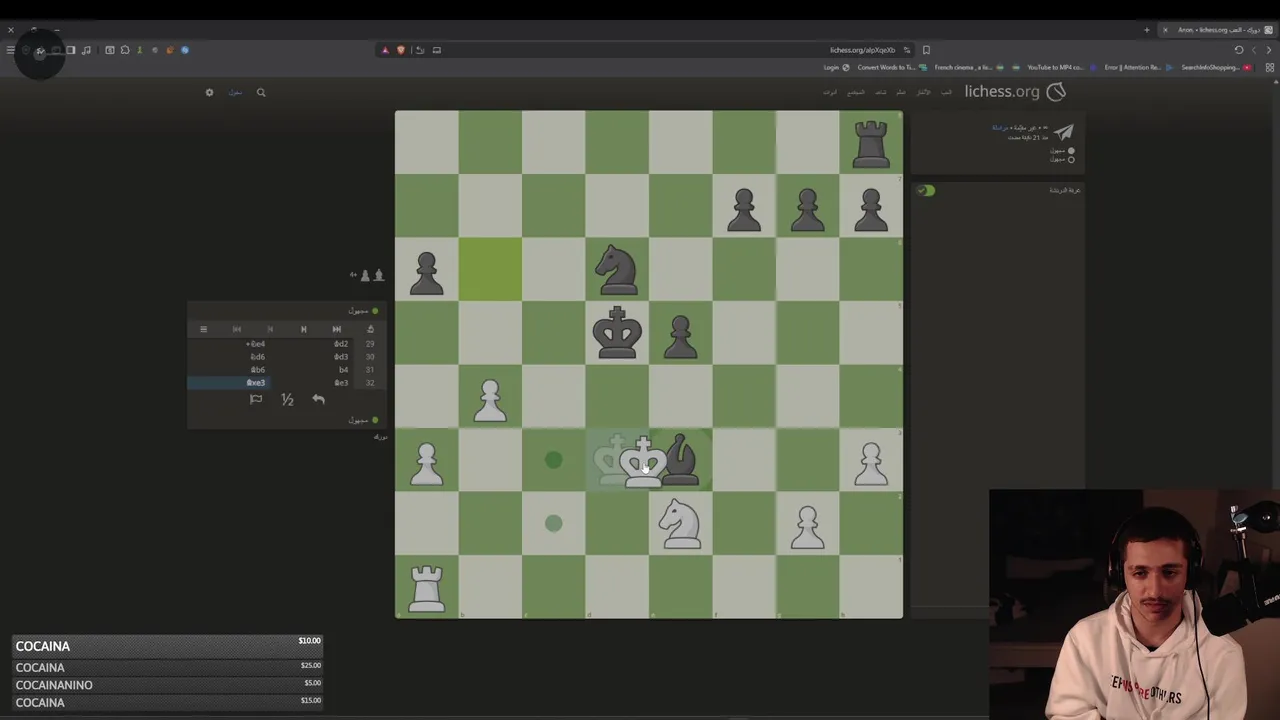Screen dimensions: 1280x720
Task: Click the paper plane correspondence icon
Action: coord(1063,132)
